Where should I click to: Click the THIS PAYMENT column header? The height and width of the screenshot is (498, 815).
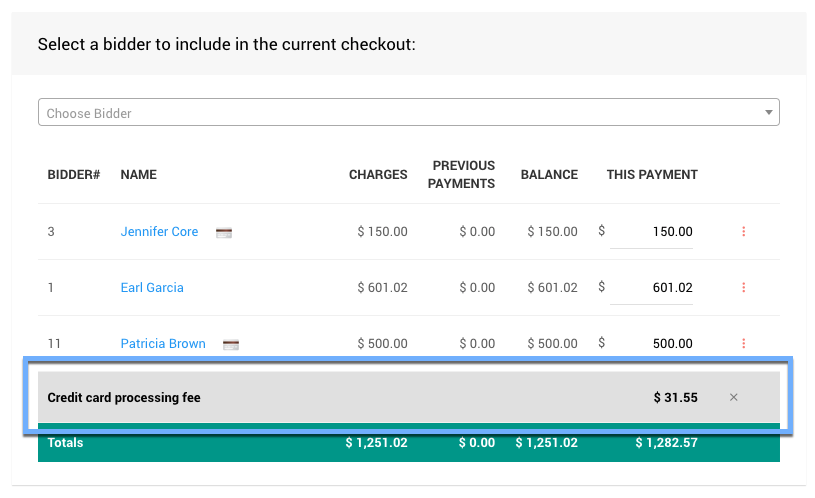(652, 175)
